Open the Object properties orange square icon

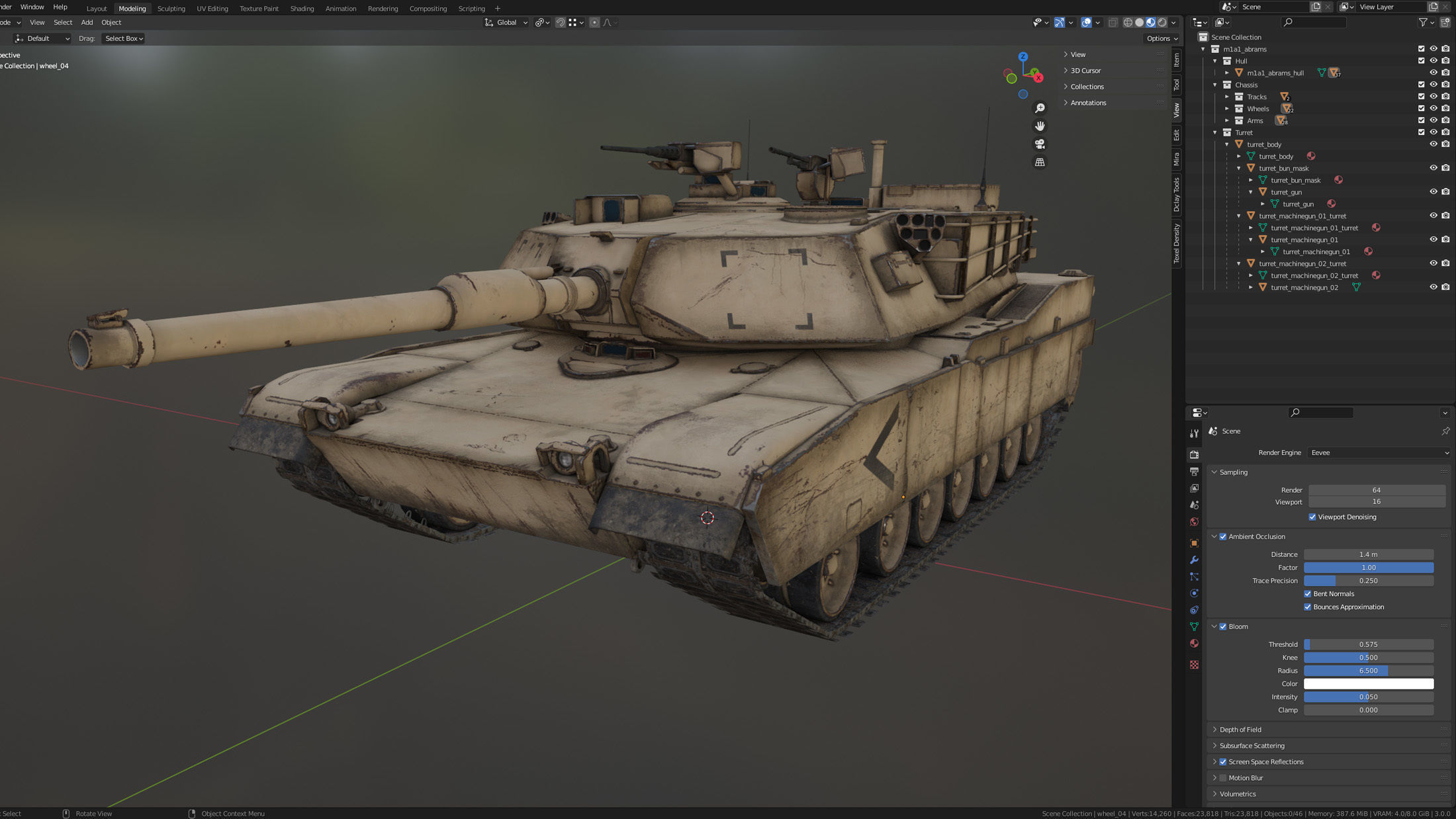pos(1194,543)
